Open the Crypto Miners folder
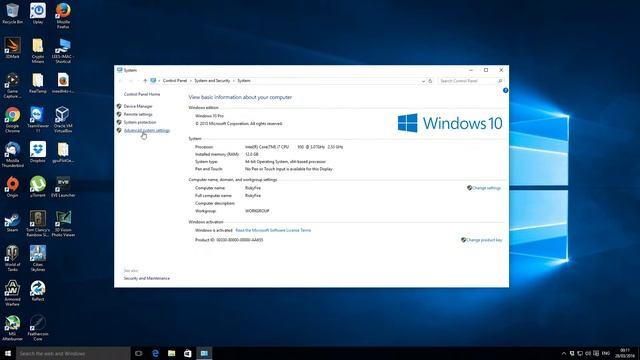This screenshot has width=640, height=360. pyautogui.click(x=38, y=51)
